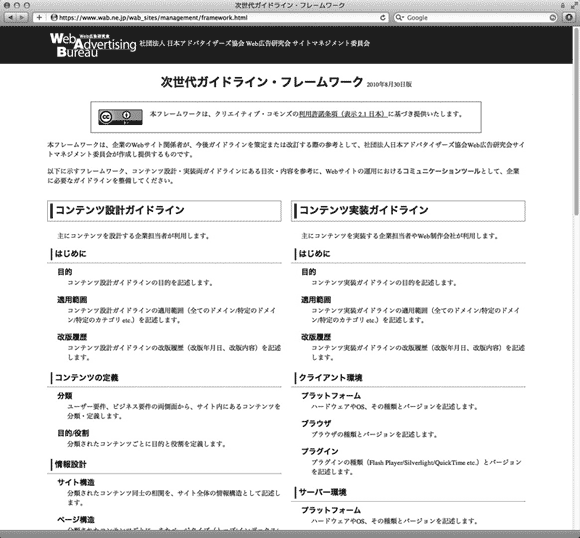Click 改版履歴 in the コンテンツ設計 column
Image resolution: width=580 pixels, height=538 pixels.
coord(72,337)
